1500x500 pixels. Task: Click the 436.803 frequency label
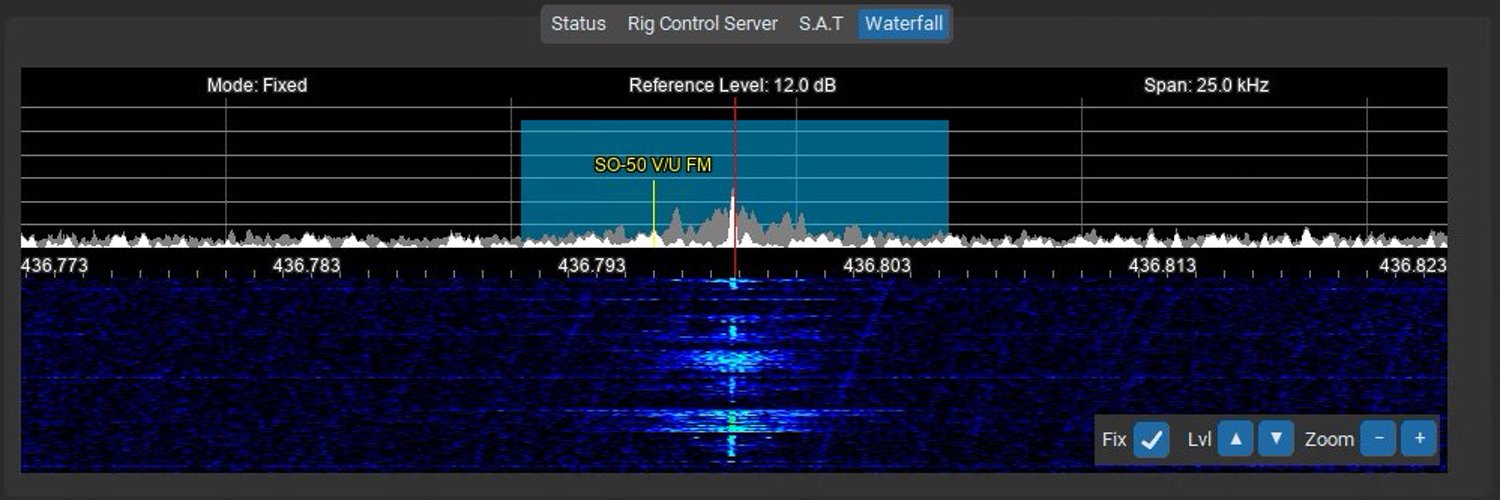pos(877,266)
